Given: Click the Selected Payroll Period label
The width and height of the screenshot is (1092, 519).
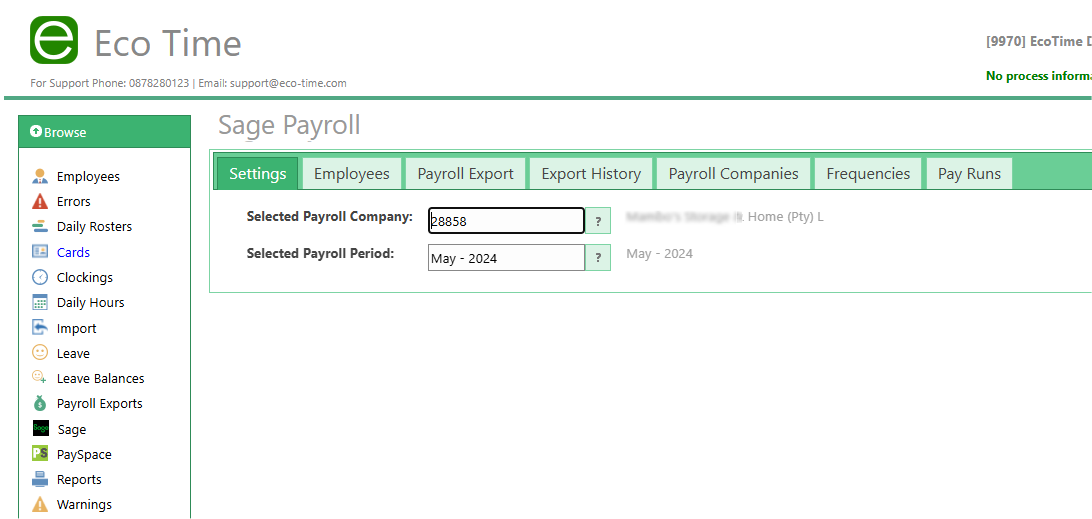Looking at the screenshot, I should click(x=320, y=254).
